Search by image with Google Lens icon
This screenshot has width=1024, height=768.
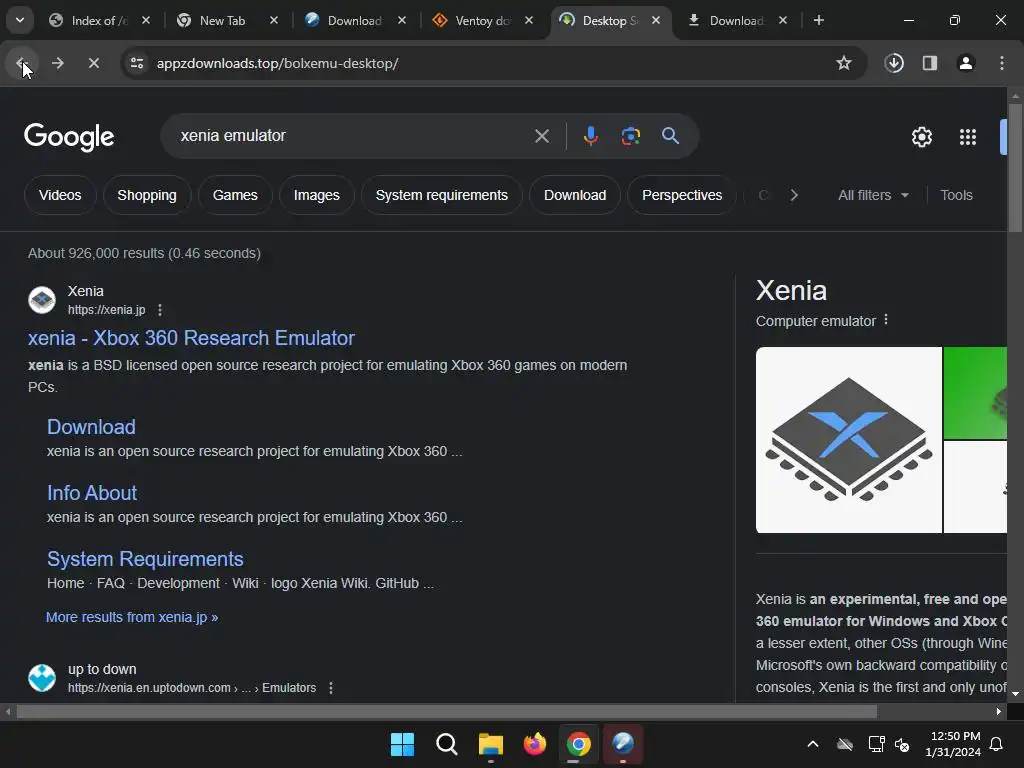click(630, 136)
